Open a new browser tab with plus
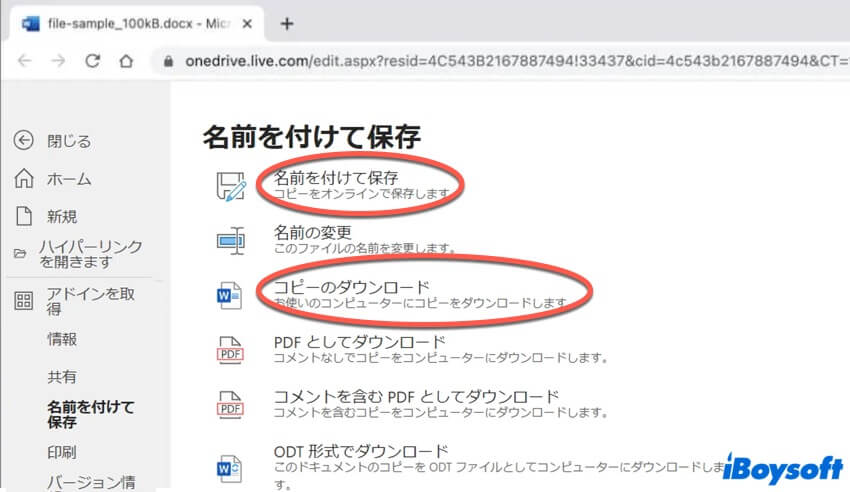850x492 pixels. point(287,24)
